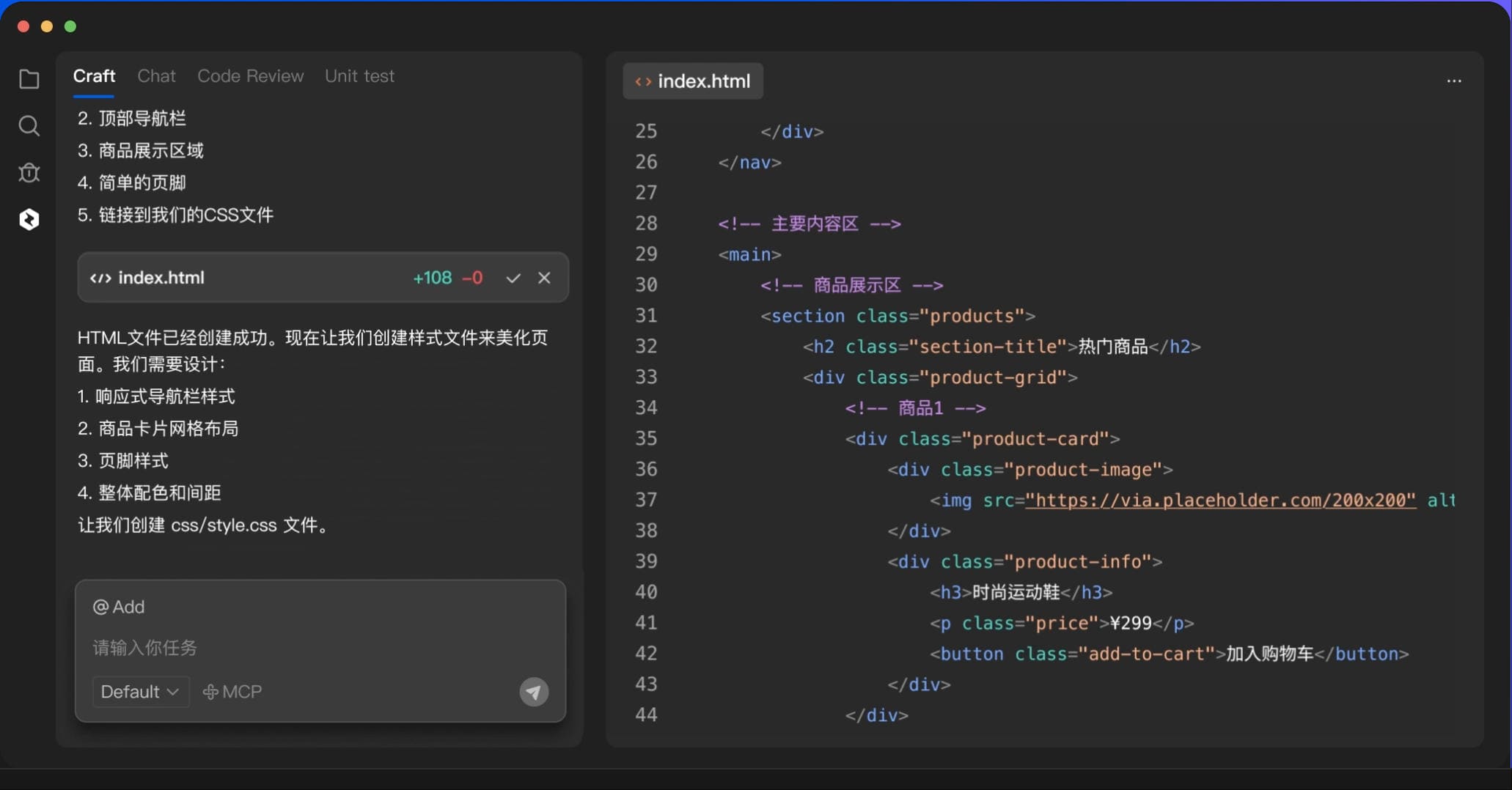This screenshot has height=790, width=1512.
Task: Reject changes with the X on index.html card
Action: pos(545,278)
